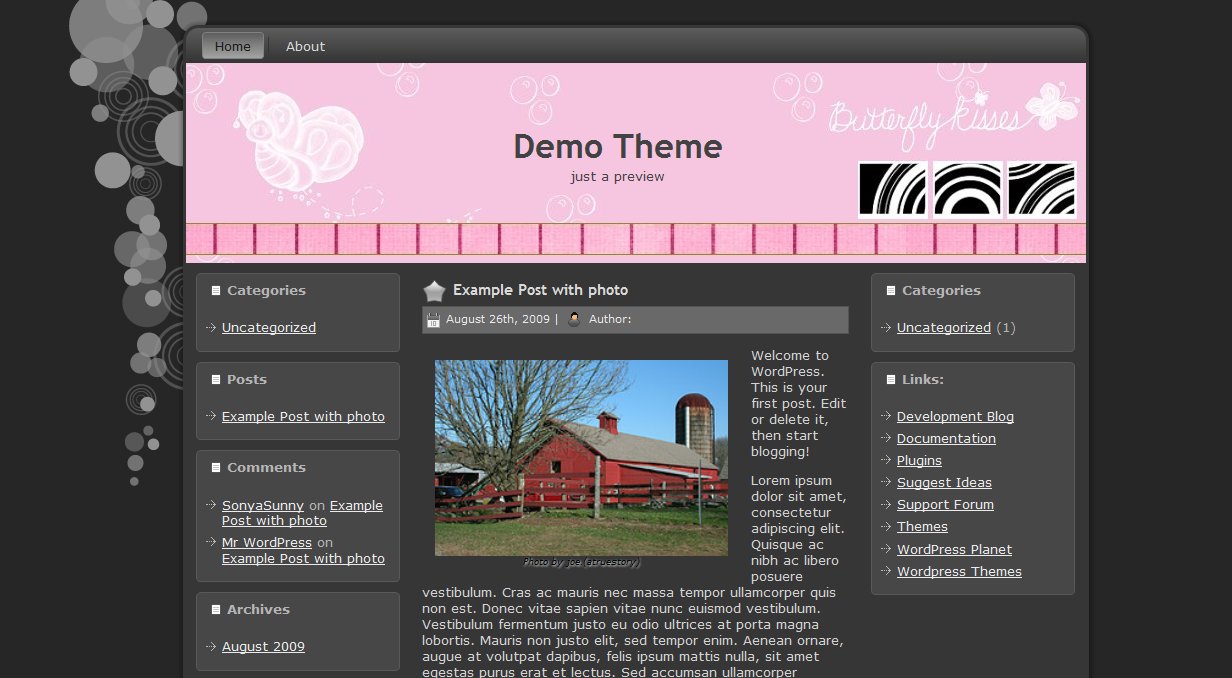
Task: Click the star icon beside the post title
Action: (434, 291)
